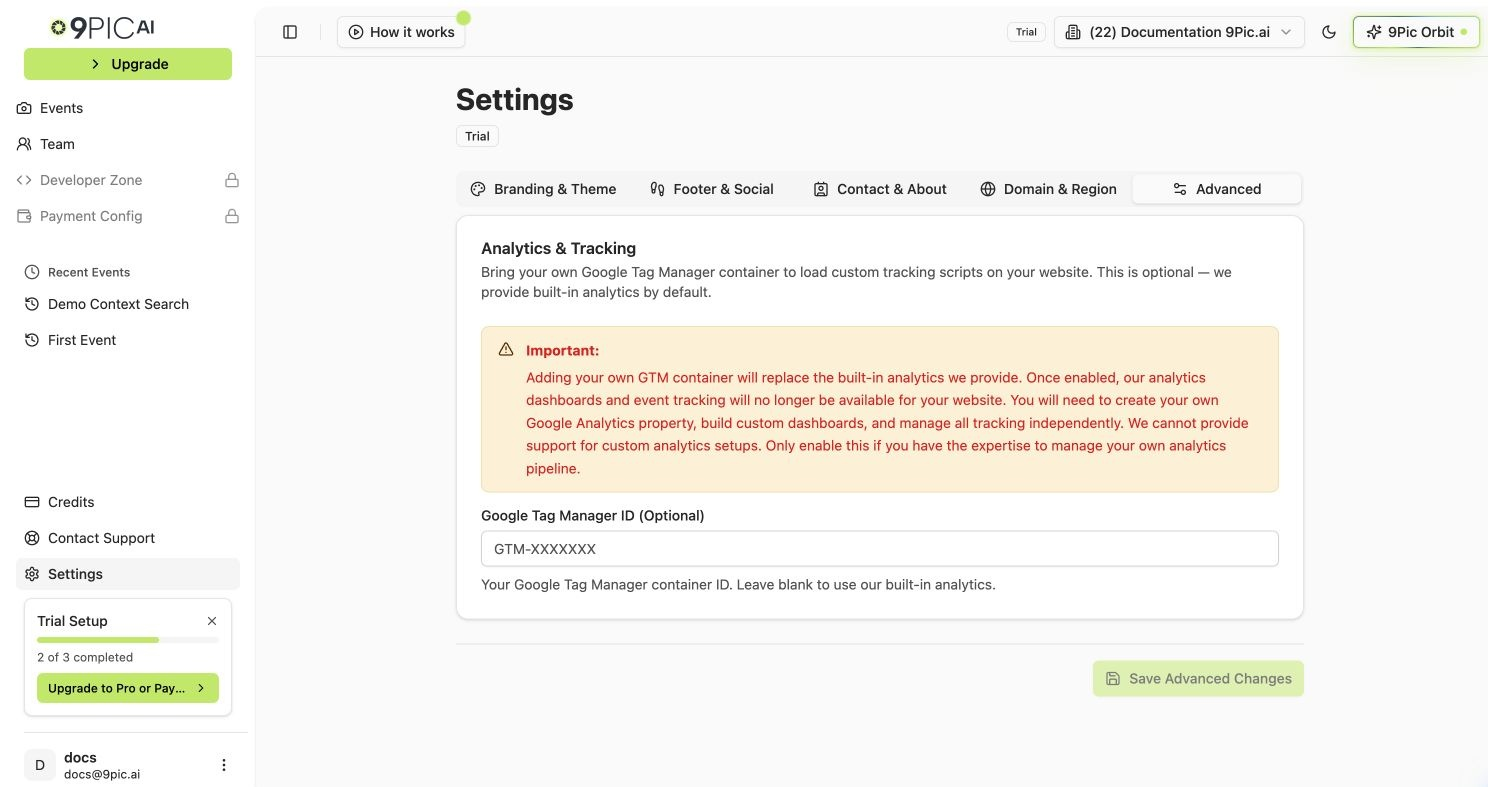Click the Developer Zone lock icon
This screenshot has height=787, width=1488.
232,180
